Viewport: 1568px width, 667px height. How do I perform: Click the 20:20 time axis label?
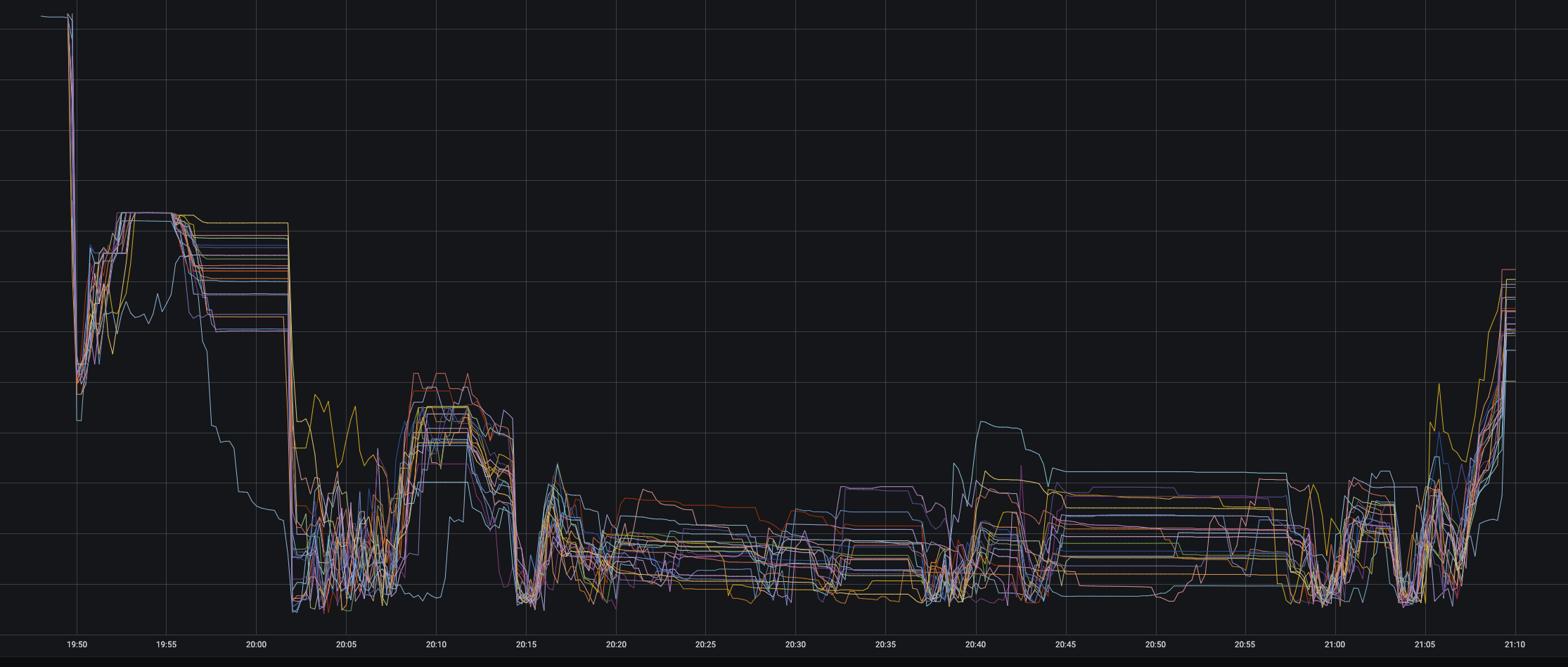[x=616, y=644]
